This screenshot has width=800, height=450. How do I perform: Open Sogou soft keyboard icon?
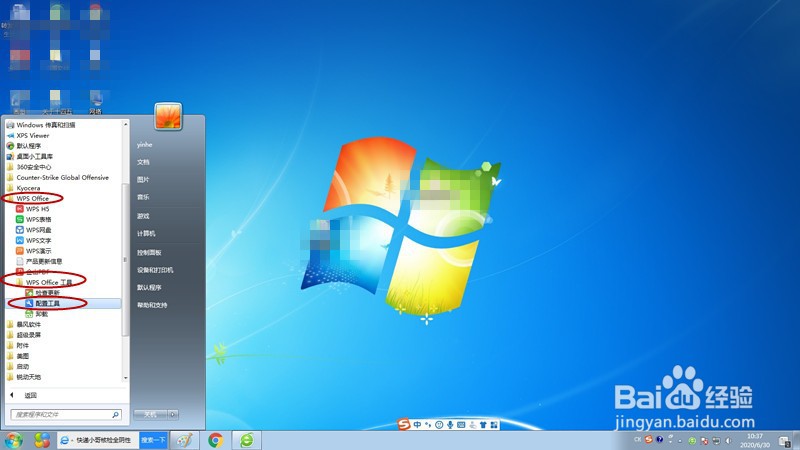[461, 424]
